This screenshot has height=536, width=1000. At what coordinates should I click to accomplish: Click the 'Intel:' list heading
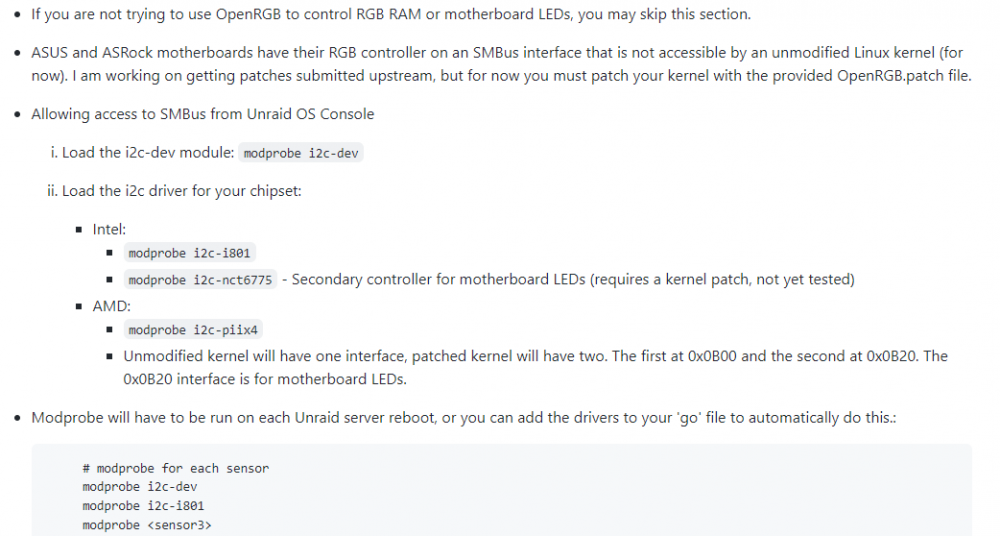coord(109,229)
